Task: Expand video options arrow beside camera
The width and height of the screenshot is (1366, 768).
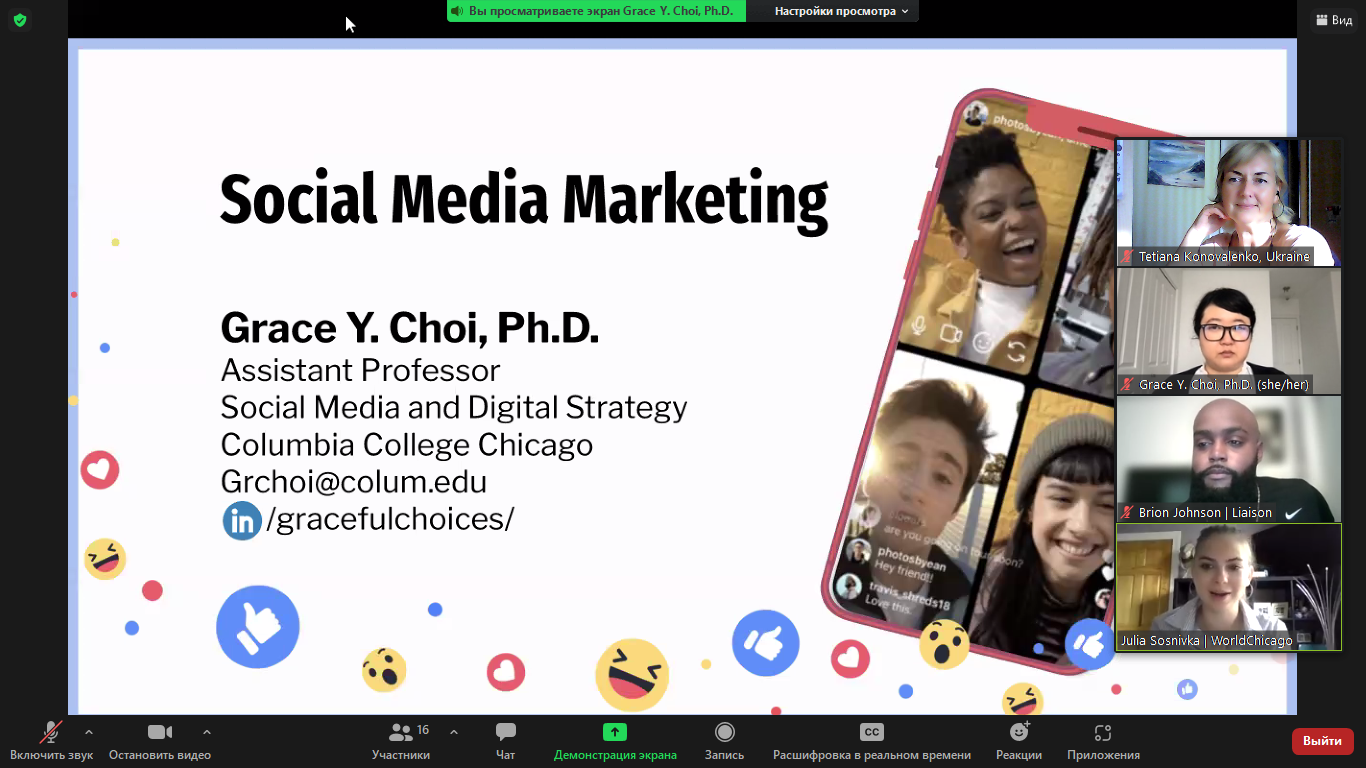Action: tap(207, 732)
